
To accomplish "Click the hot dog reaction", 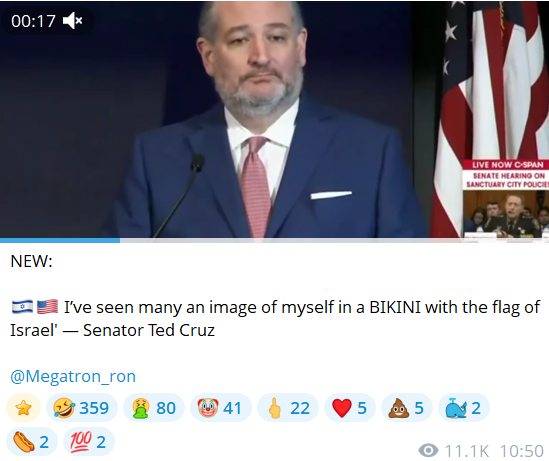I will coord(32,441).
